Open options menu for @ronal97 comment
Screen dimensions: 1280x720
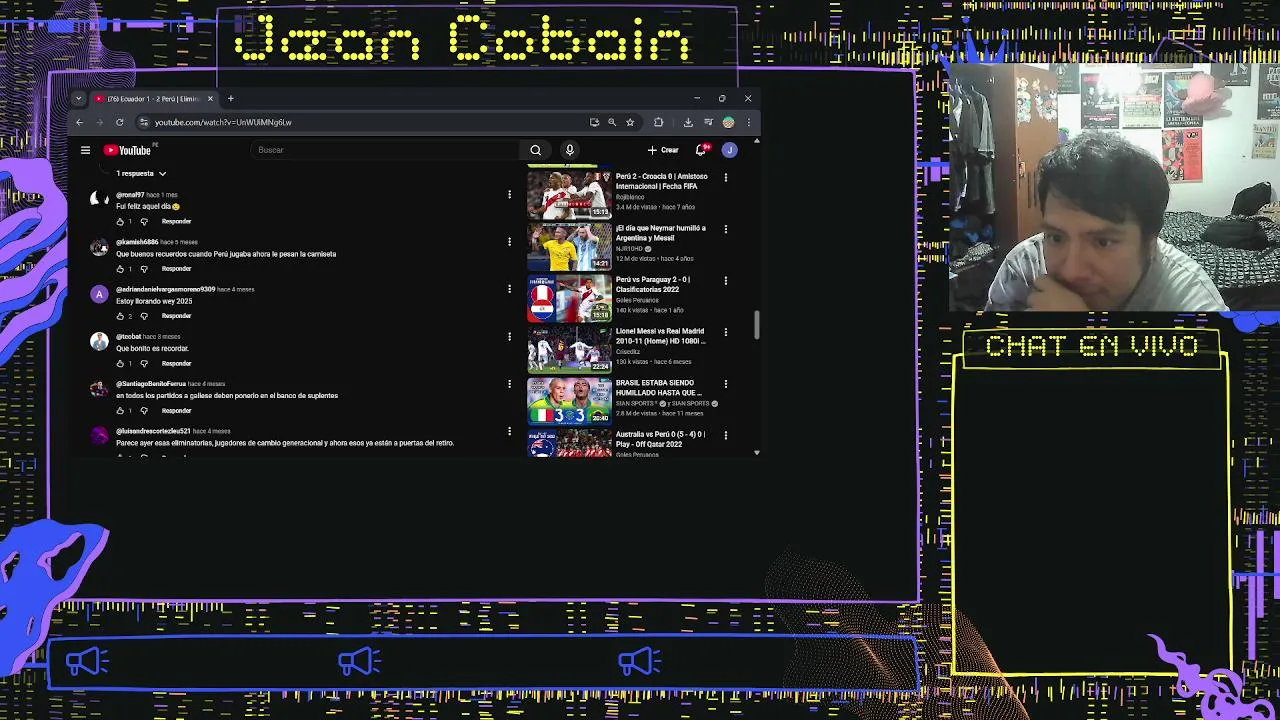(x=509, y=195)
